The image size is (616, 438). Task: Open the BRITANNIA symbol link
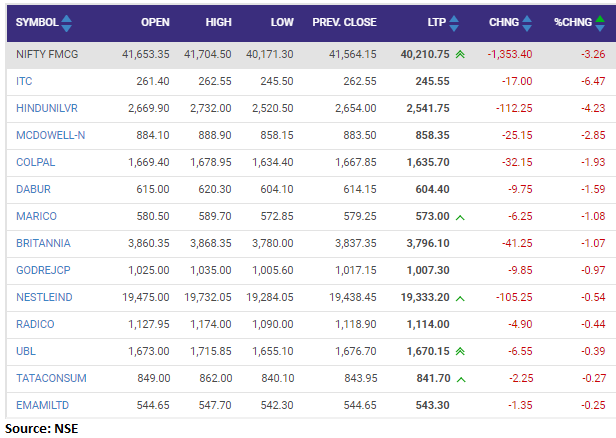pos(42,242)
